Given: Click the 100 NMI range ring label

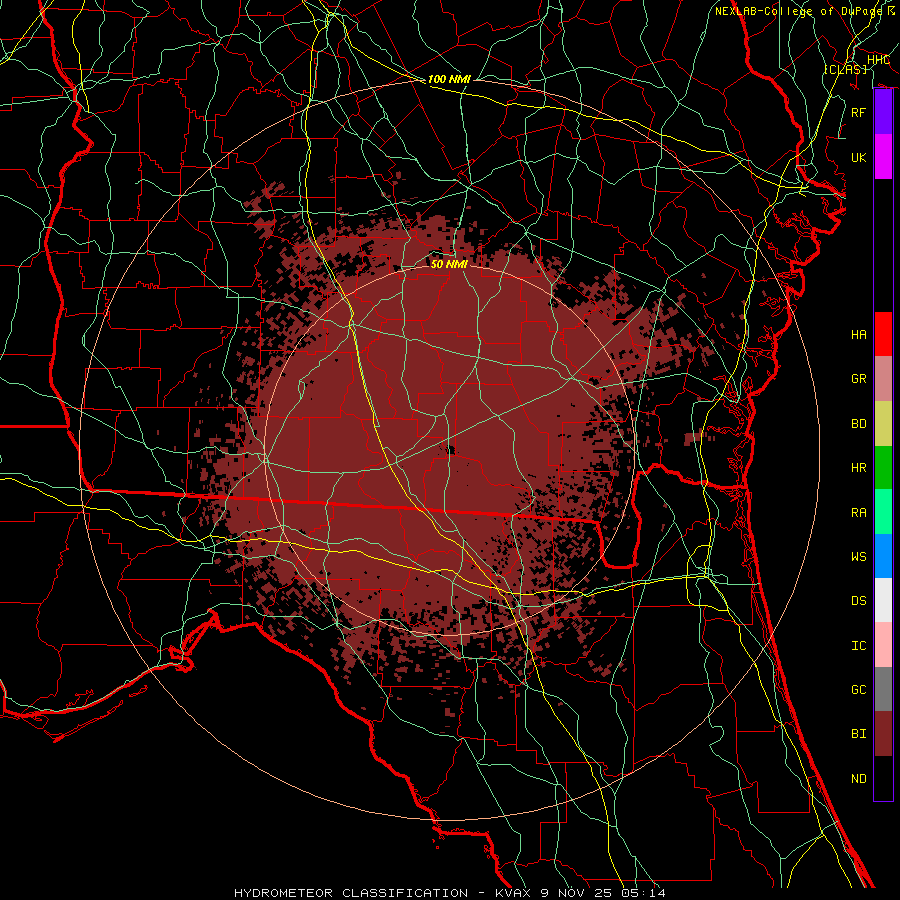Looking at the screenshot, I should 449,79.
